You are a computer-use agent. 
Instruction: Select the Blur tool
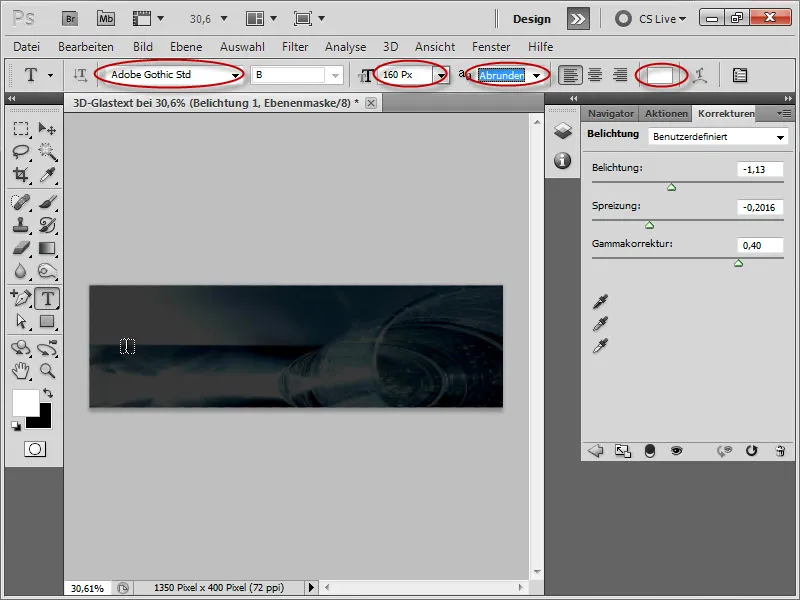21,271
